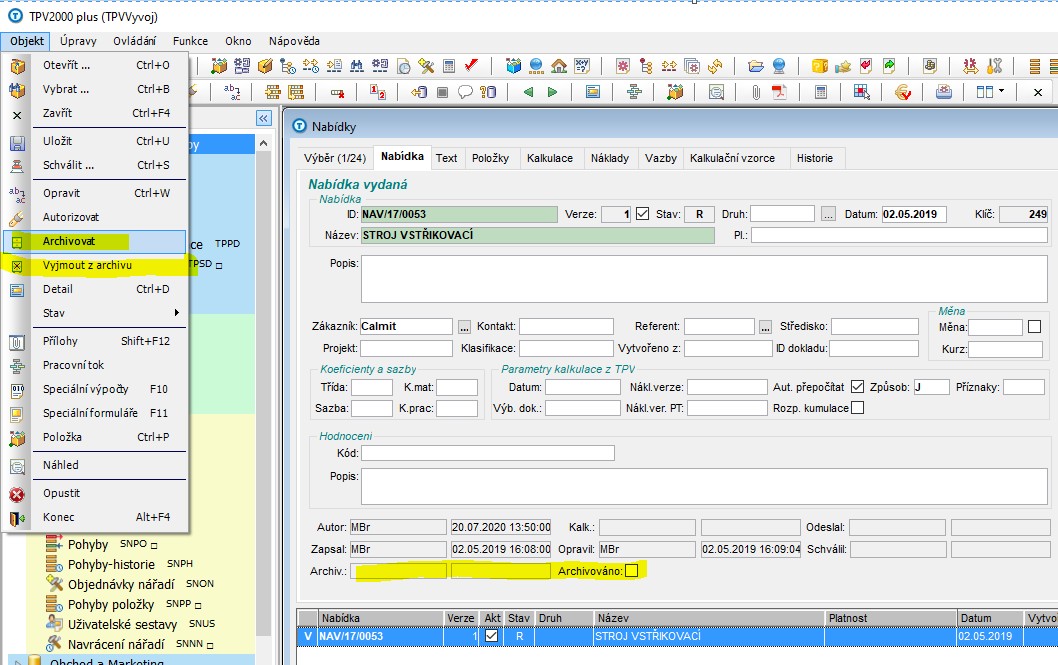1058x665 pixels.
Task: Choose Vyjmout z archivu menu entry
Action: (x=94, y=265)
